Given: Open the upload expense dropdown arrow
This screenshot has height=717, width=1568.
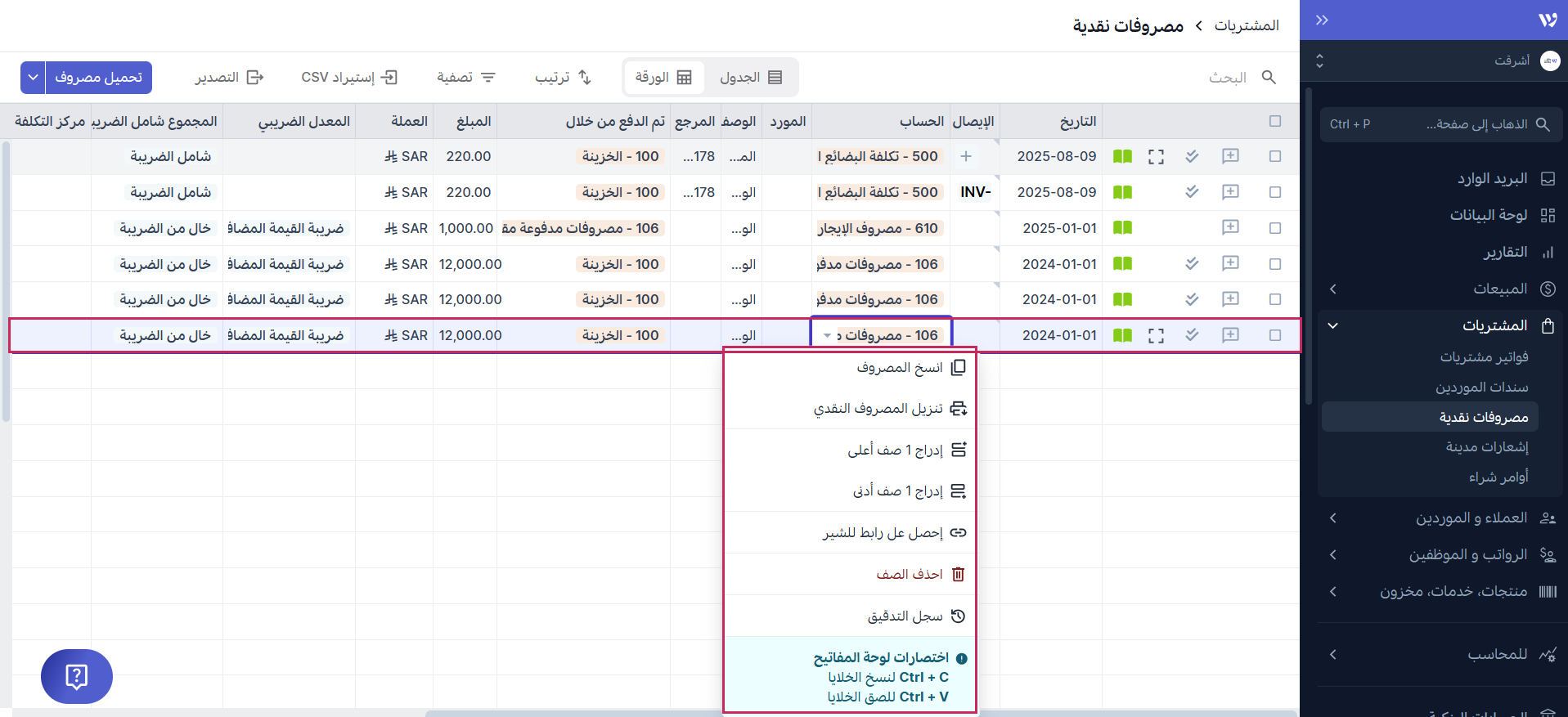Looking at the screenshot, I should [33, 77].
